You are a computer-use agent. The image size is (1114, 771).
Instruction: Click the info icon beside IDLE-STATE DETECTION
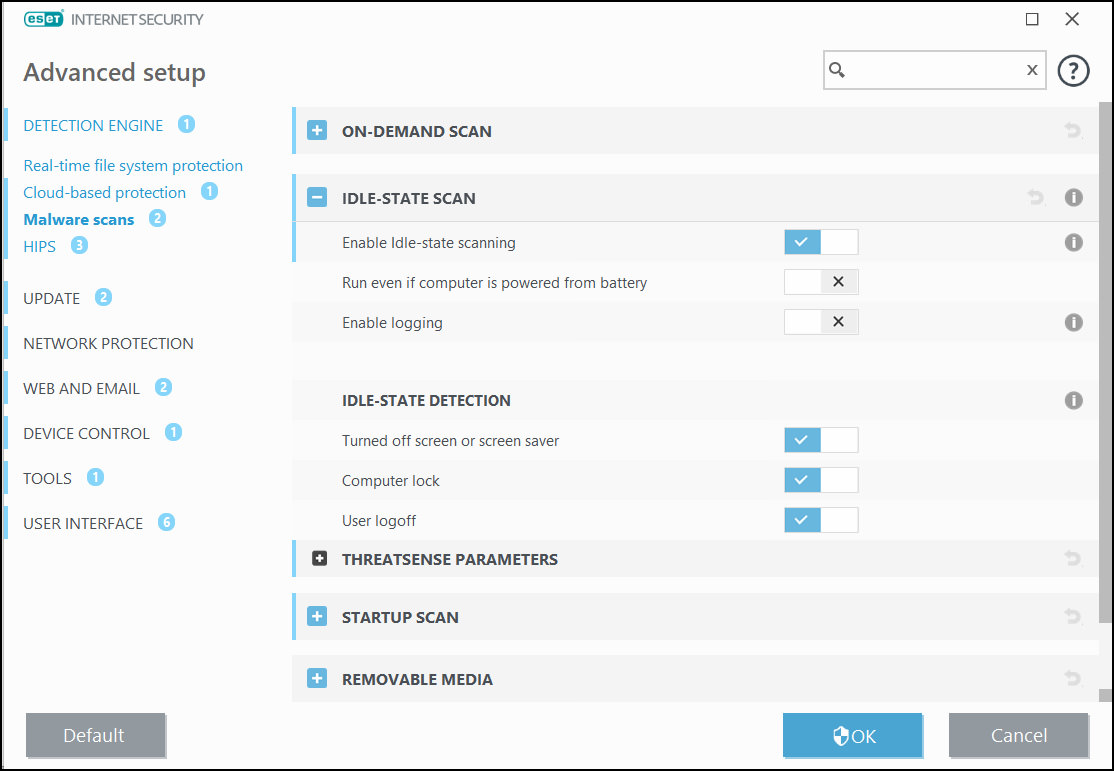coord(1073,399)
